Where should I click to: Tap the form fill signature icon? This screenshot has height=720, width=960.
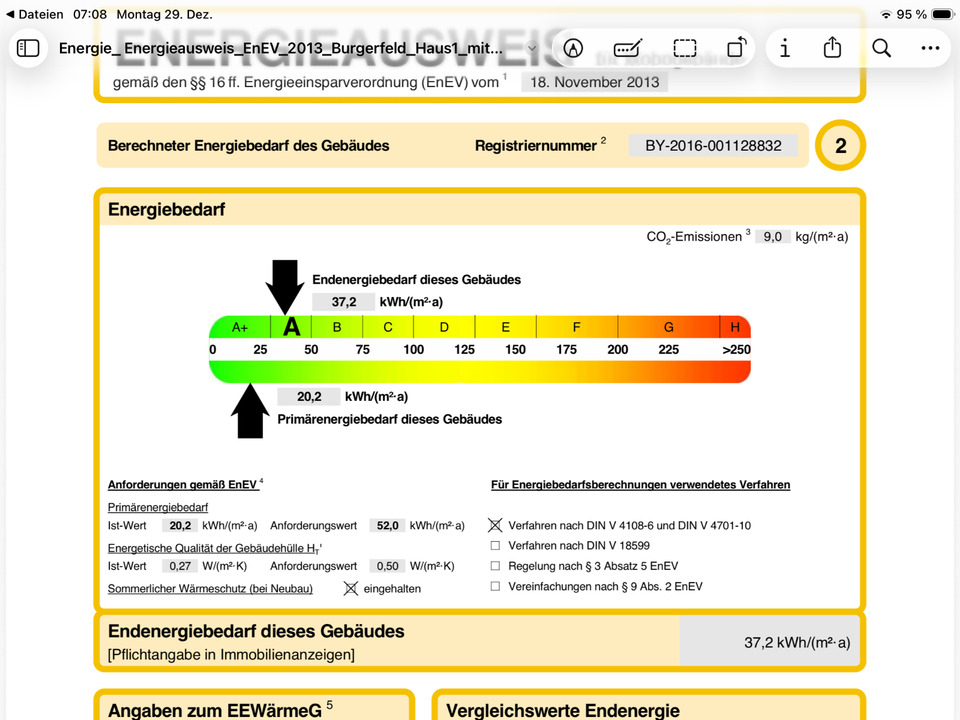628,48
